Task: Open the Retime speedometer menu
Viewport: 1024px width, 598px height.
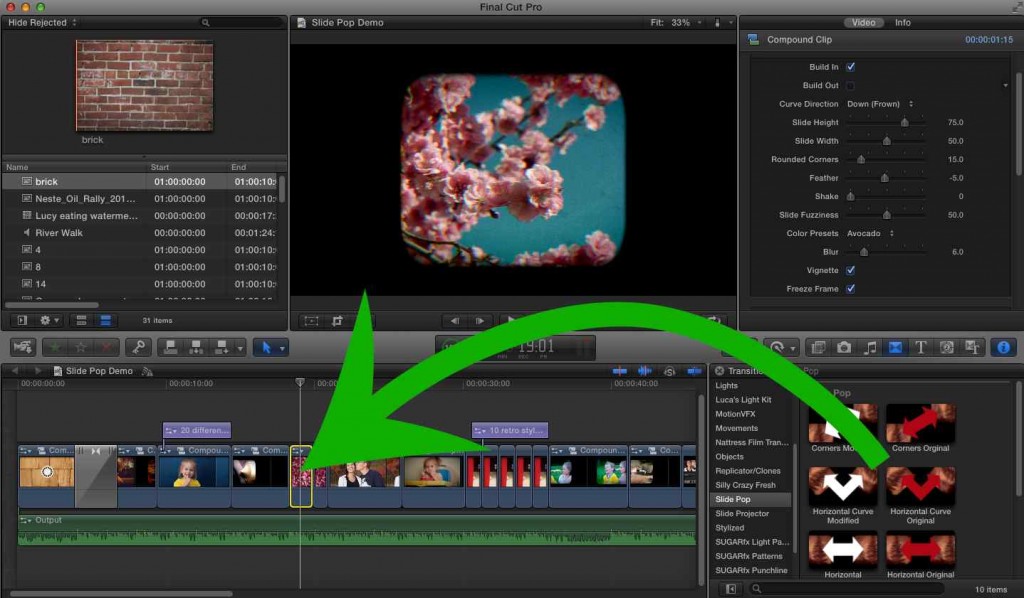Action: 781,347
